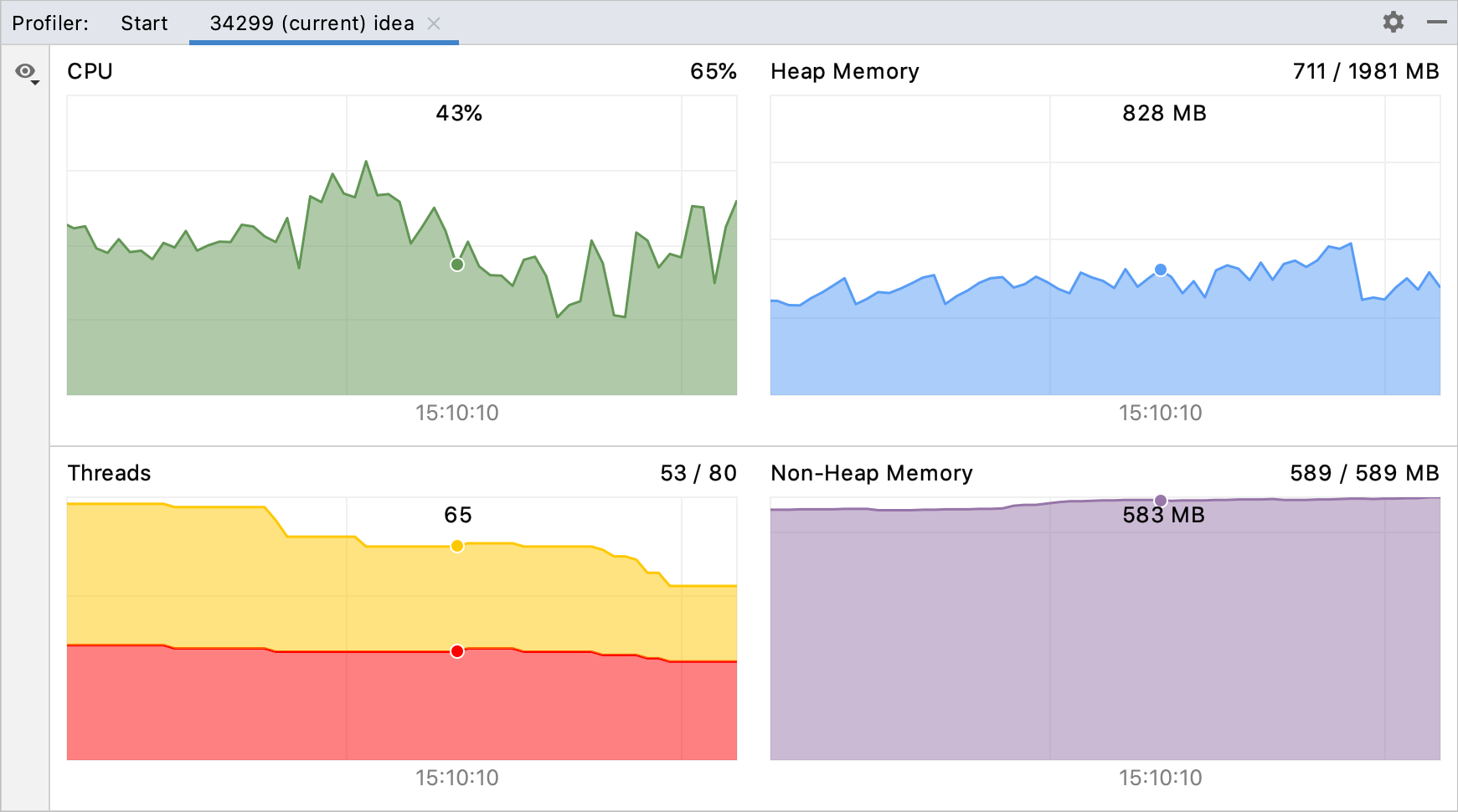1458x812 pixels.
Task: Click the red thread count marker dot
Action: (x=456, y=650)
